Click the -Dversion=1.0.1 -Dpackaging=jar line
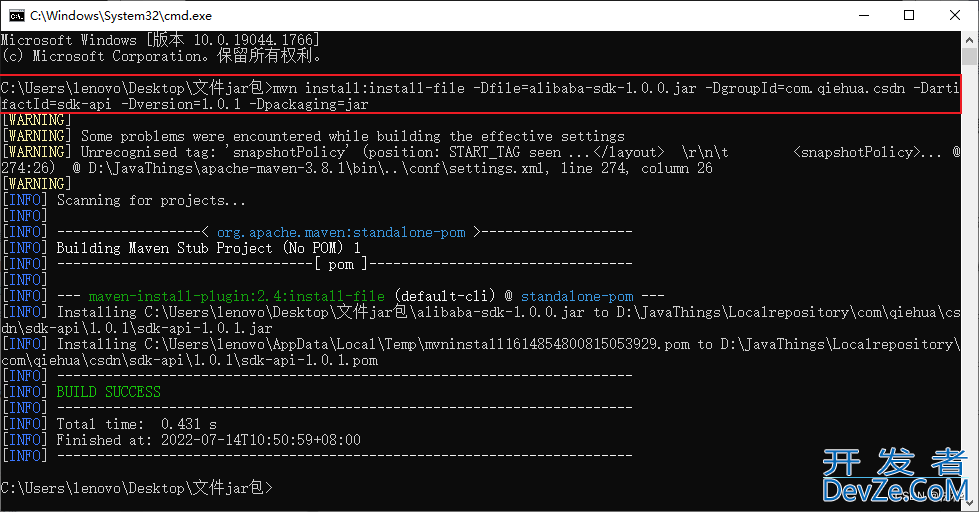Screen dimensions: 979x512 point(185,104)
